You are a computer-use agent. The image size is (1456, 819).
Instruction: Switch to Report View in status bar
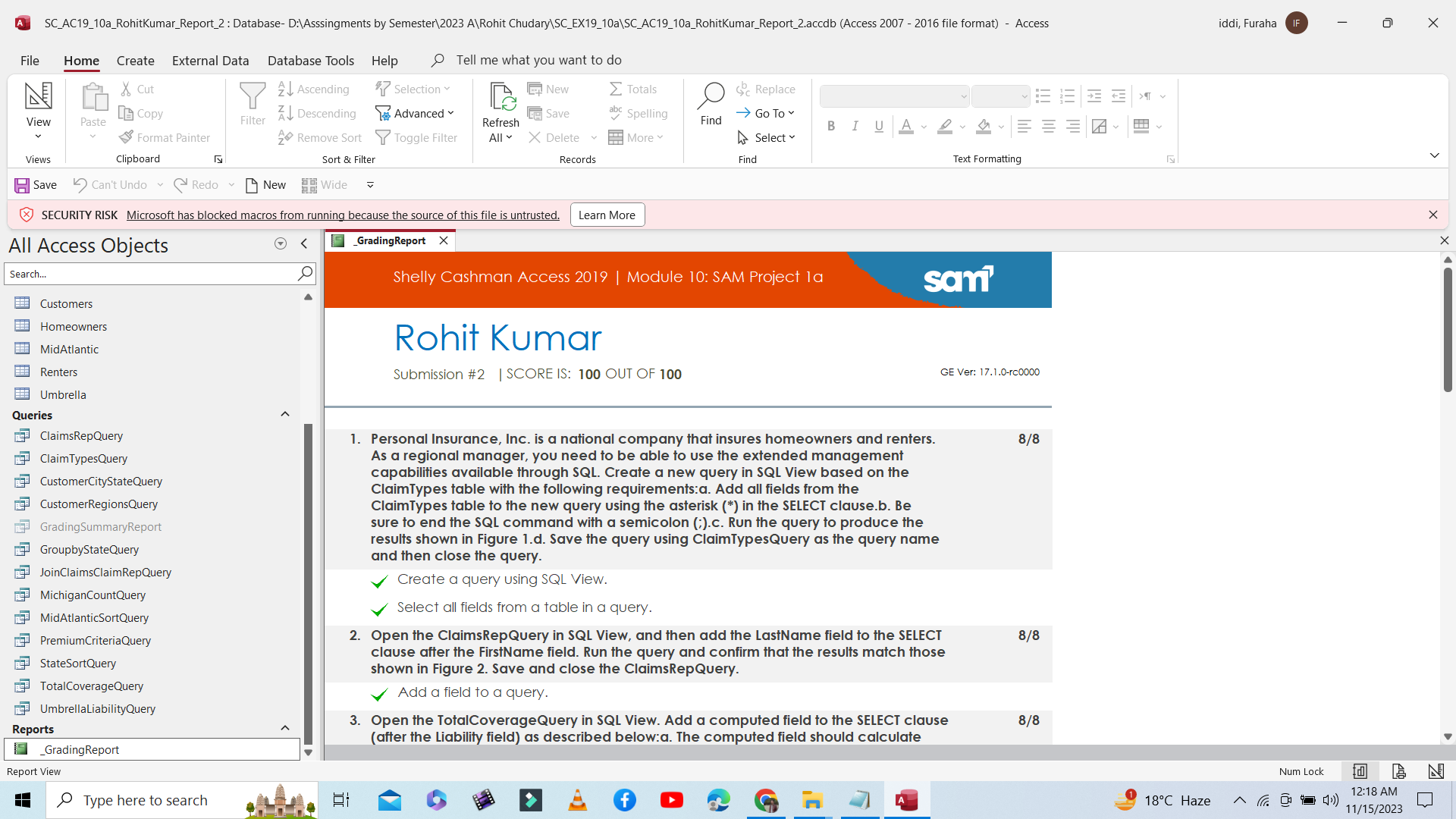[1360, 771]
